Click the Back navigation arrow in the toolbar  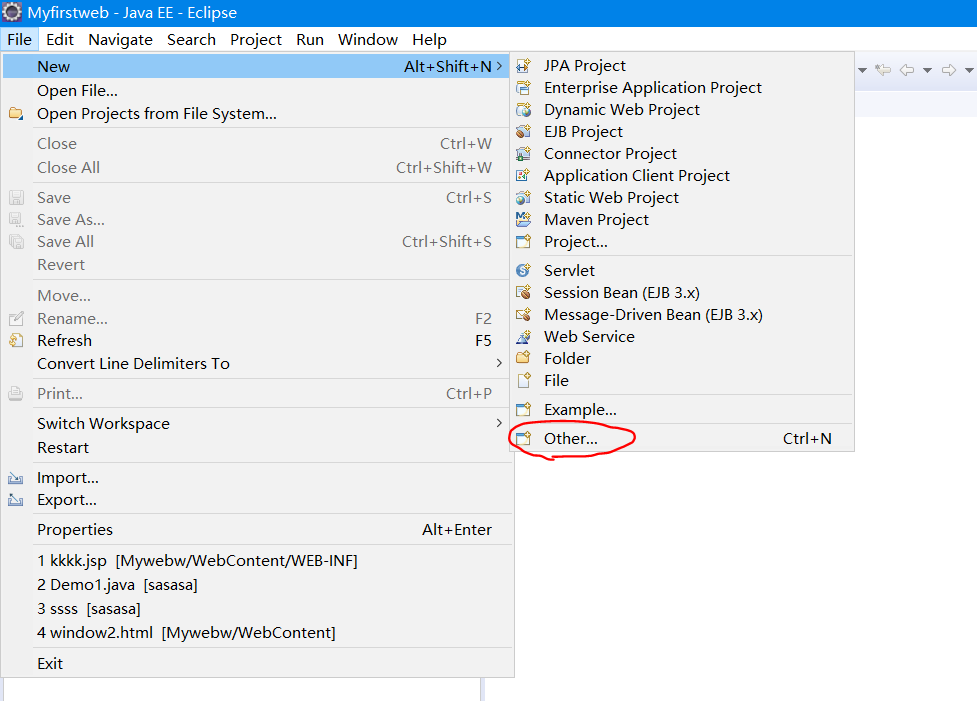(x=907, y=70)
